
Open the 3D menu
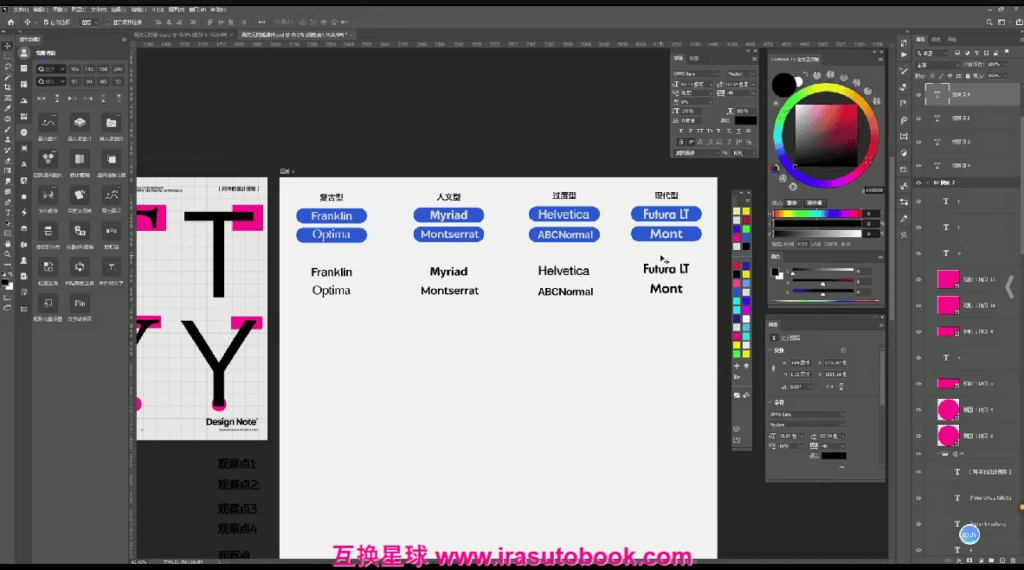(158, 10)
